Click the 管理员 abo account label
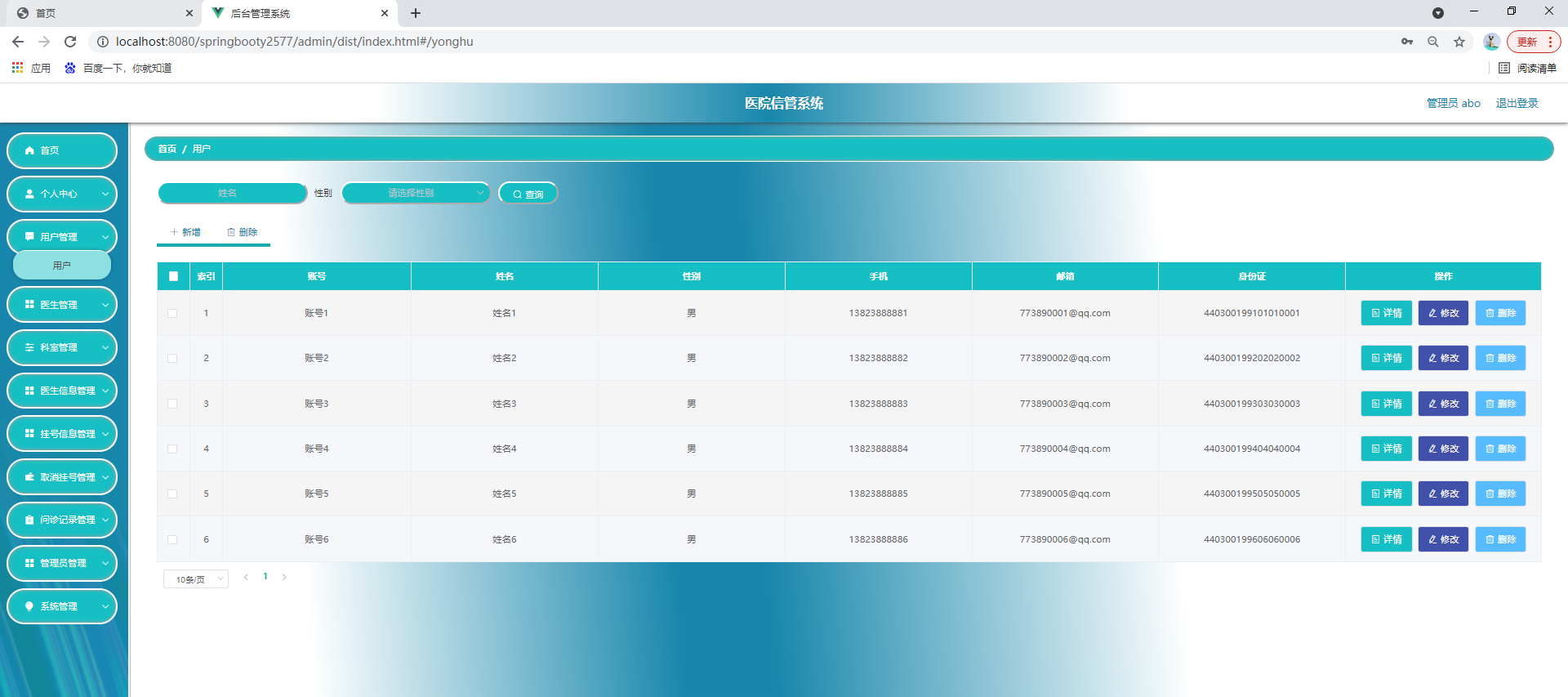This screenshot has width=1568, height=697. pyautogui.click(x=1453, y=103)
